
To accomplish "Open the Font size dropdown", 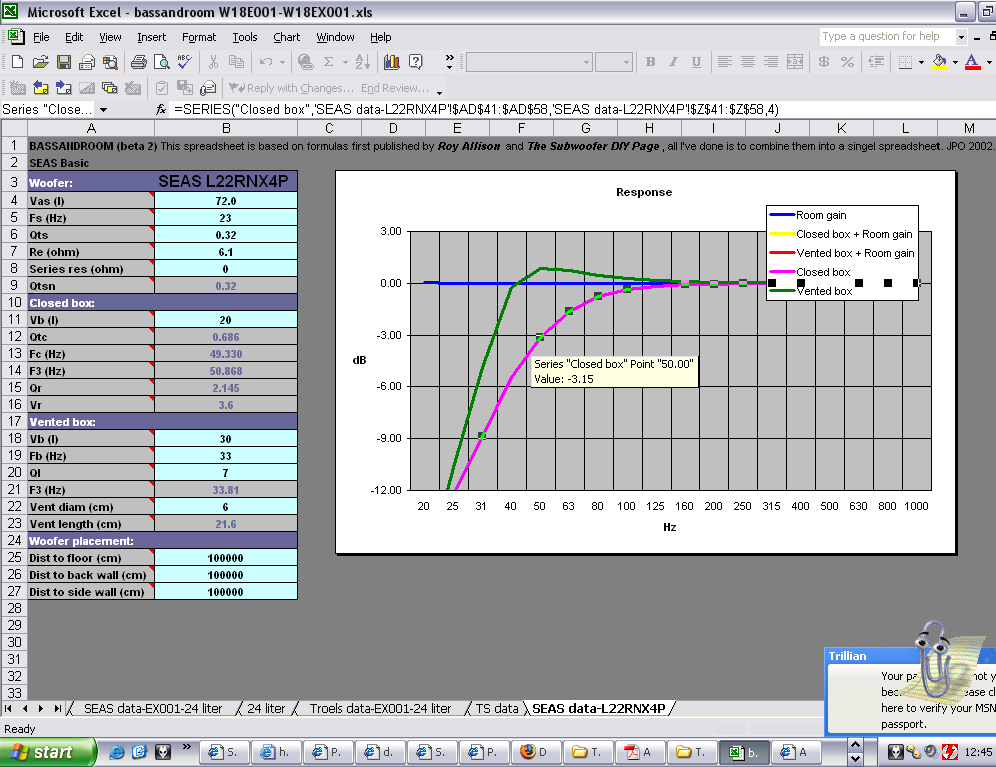I will click(x=626, y=62).
